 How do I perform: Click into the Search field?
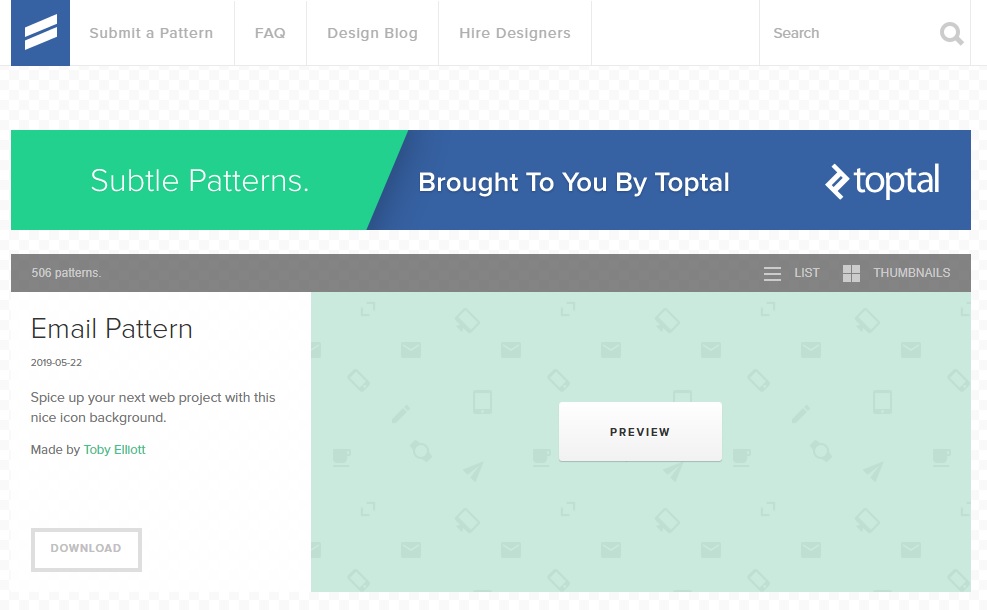850,33
